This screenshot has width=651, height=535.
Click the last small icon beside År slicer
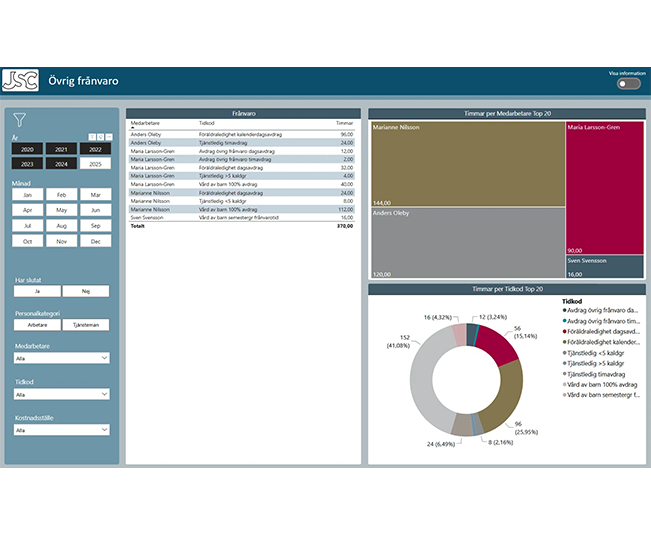(x=109, y=137)
